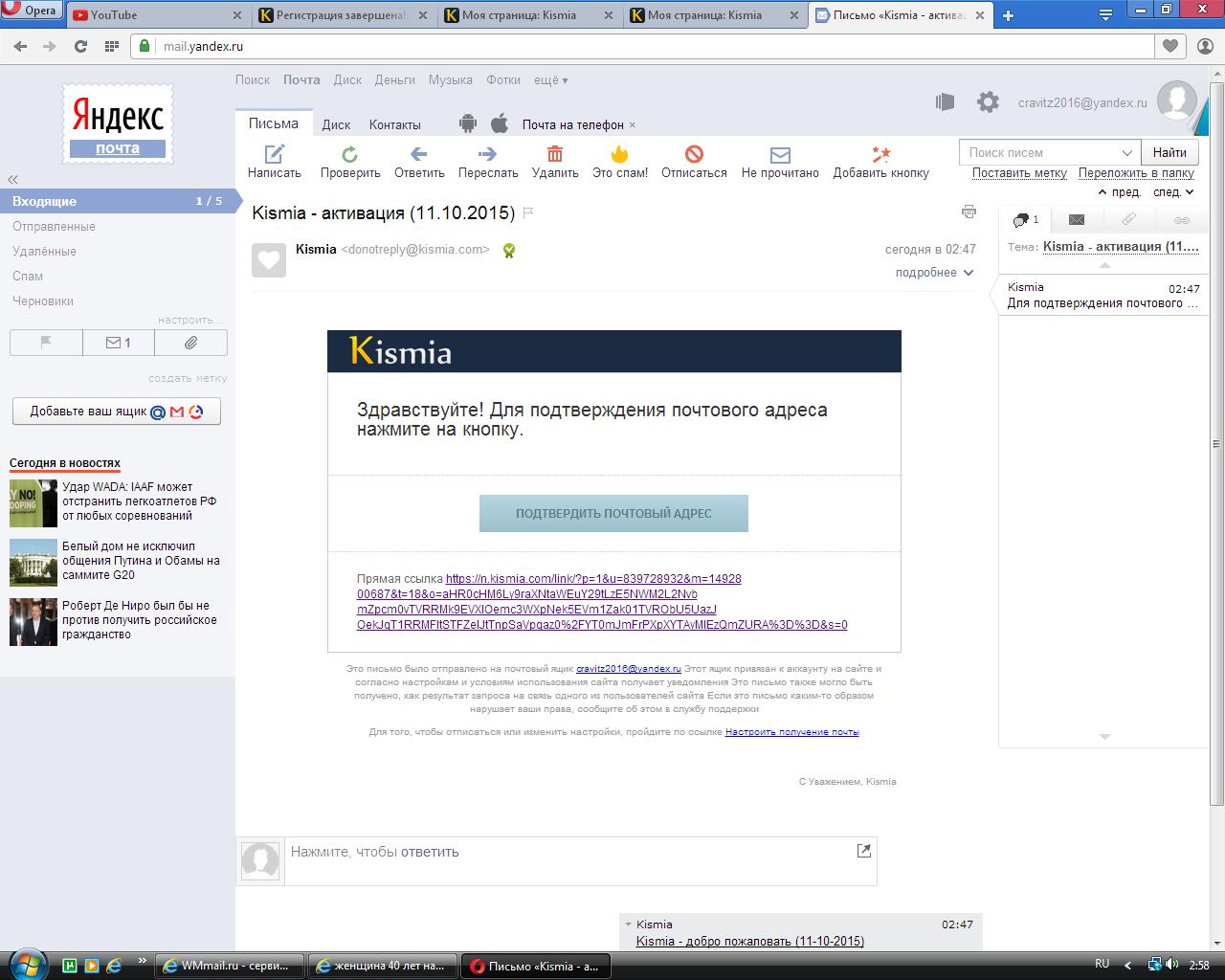Click the Переслать forward arrow icon
This screenshot has width=1225, height=980.
click(x=487, y=153)
